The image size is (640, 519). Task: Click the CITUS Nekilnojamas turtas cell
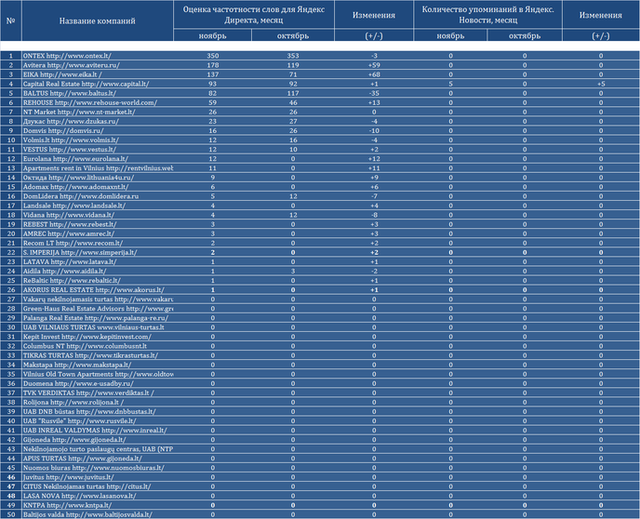coord(97,487)
